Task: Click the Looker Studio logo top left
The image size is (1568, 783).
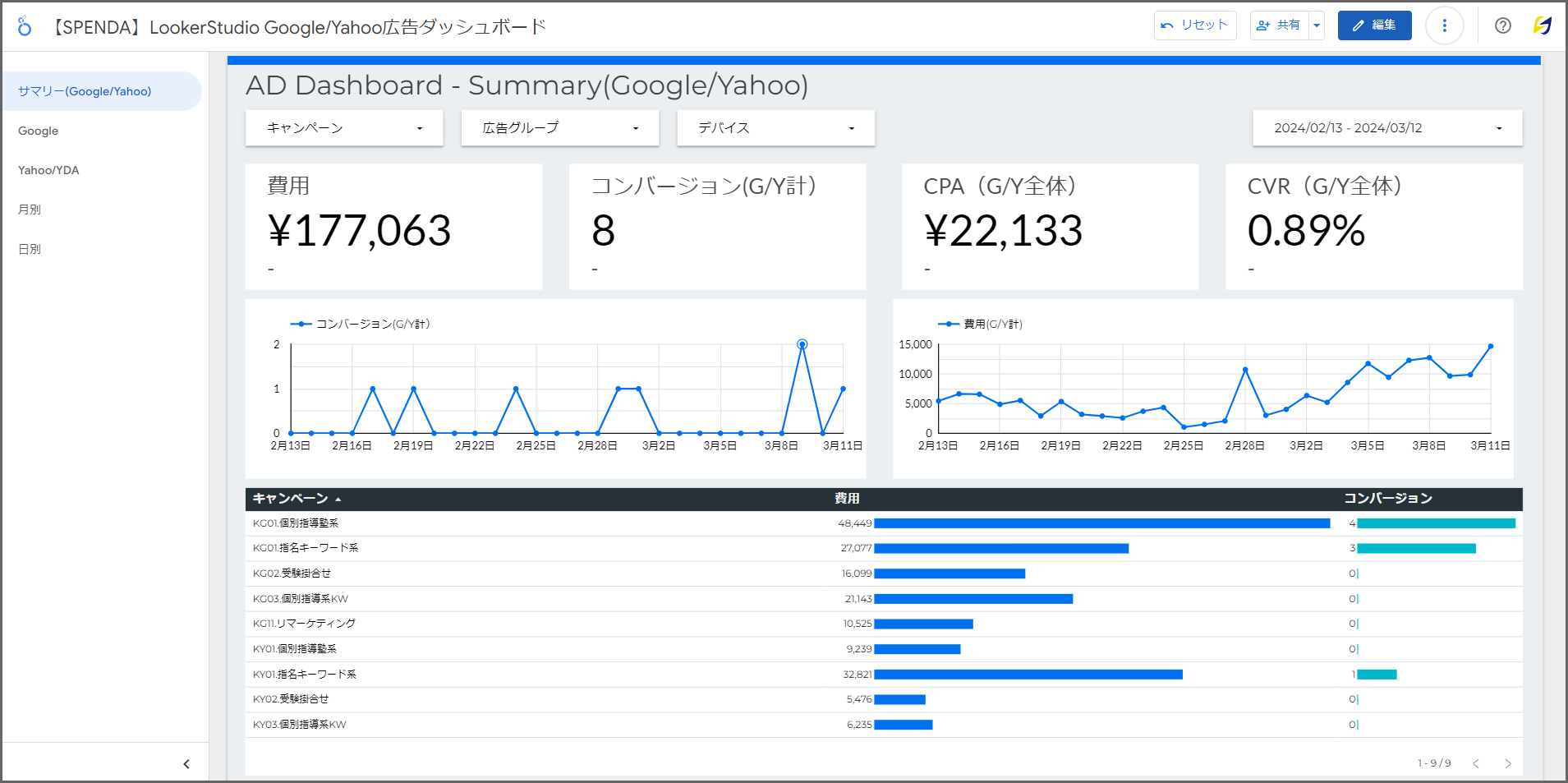Action: tap(24, 25)
